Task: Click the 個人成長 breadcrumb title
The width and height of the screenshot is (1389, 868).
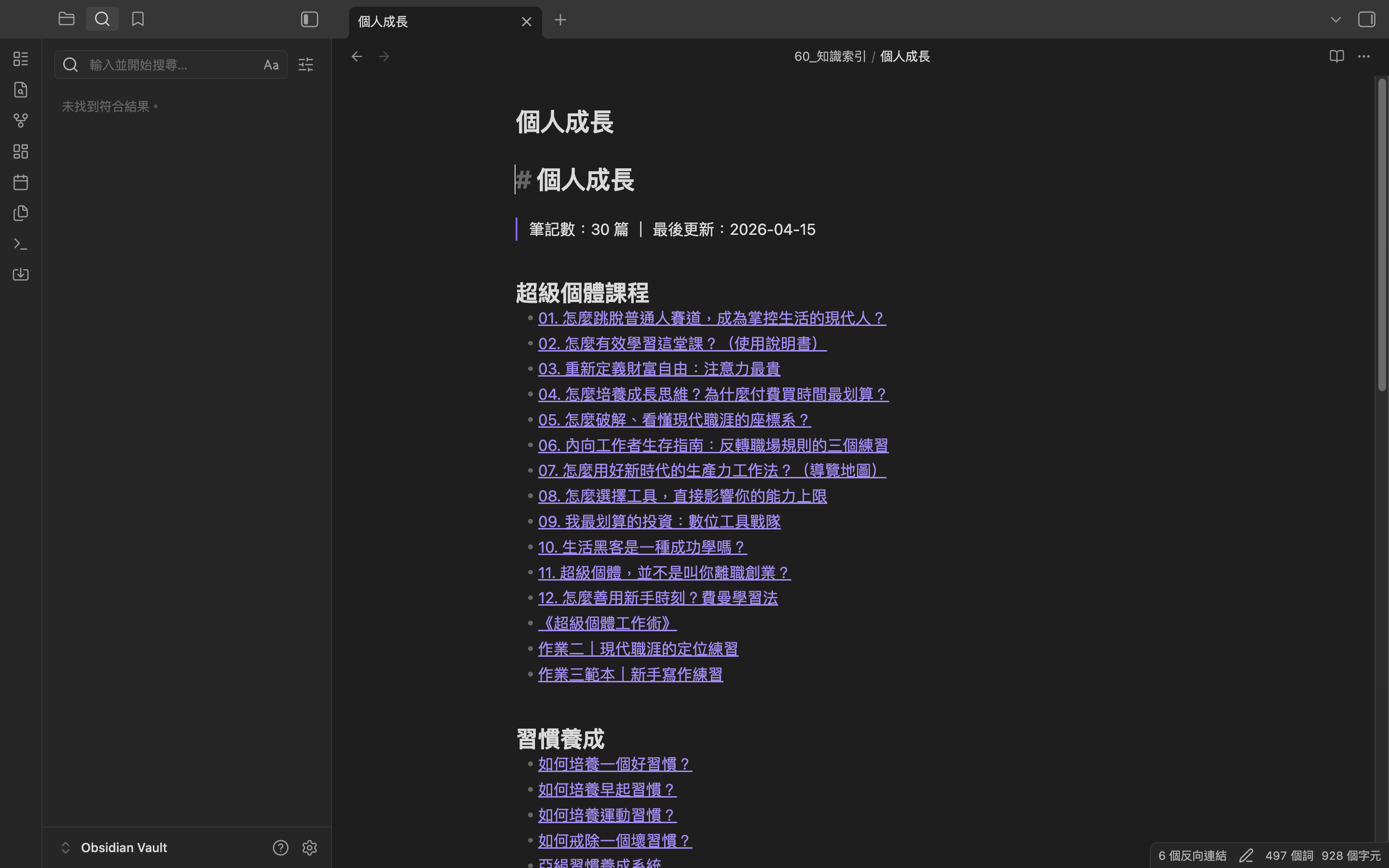Action: click(x=905, y=56)
